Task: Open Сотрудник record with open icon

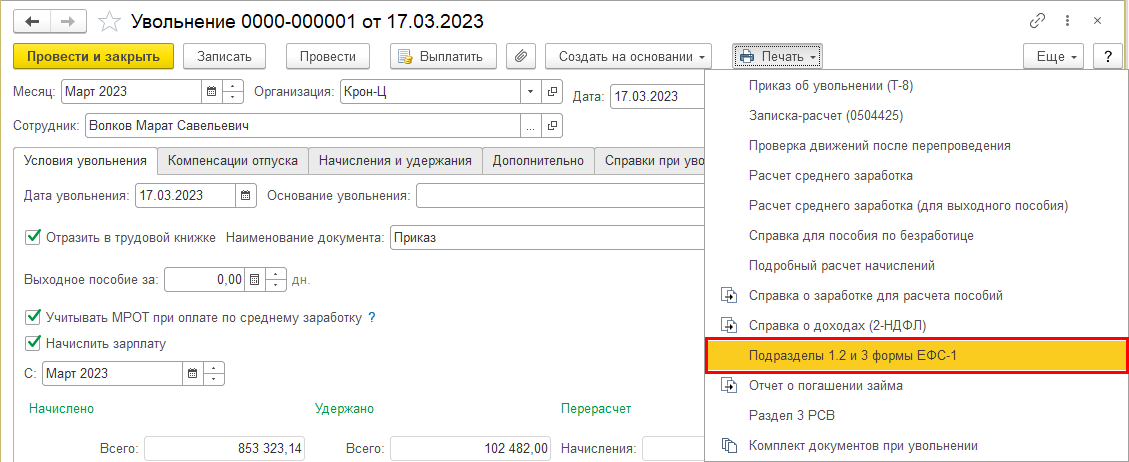Action: click(552, 126)
